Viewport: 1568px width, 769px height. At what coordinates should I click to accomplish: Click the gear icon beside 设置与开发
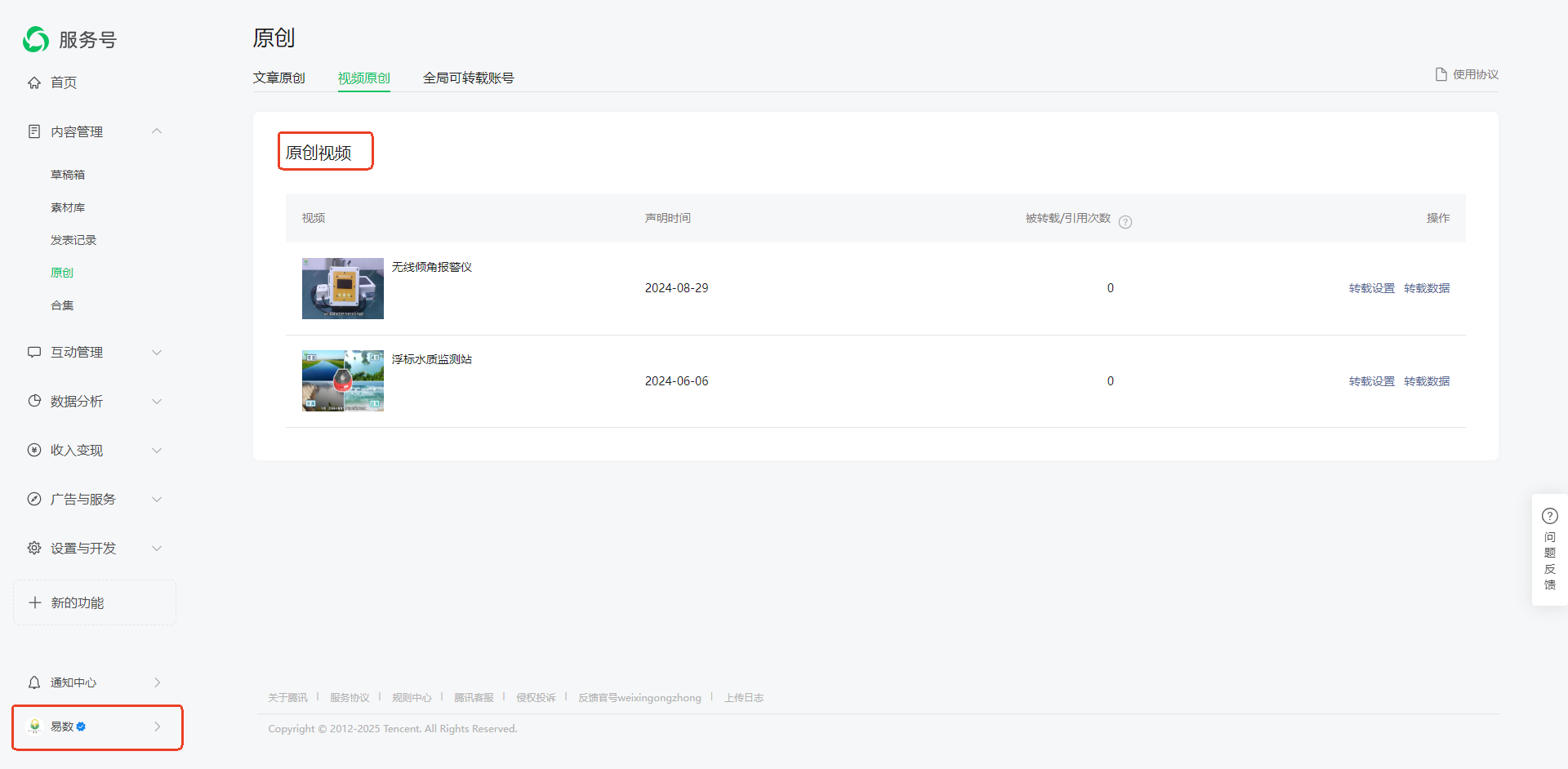[x=34, y=548]
